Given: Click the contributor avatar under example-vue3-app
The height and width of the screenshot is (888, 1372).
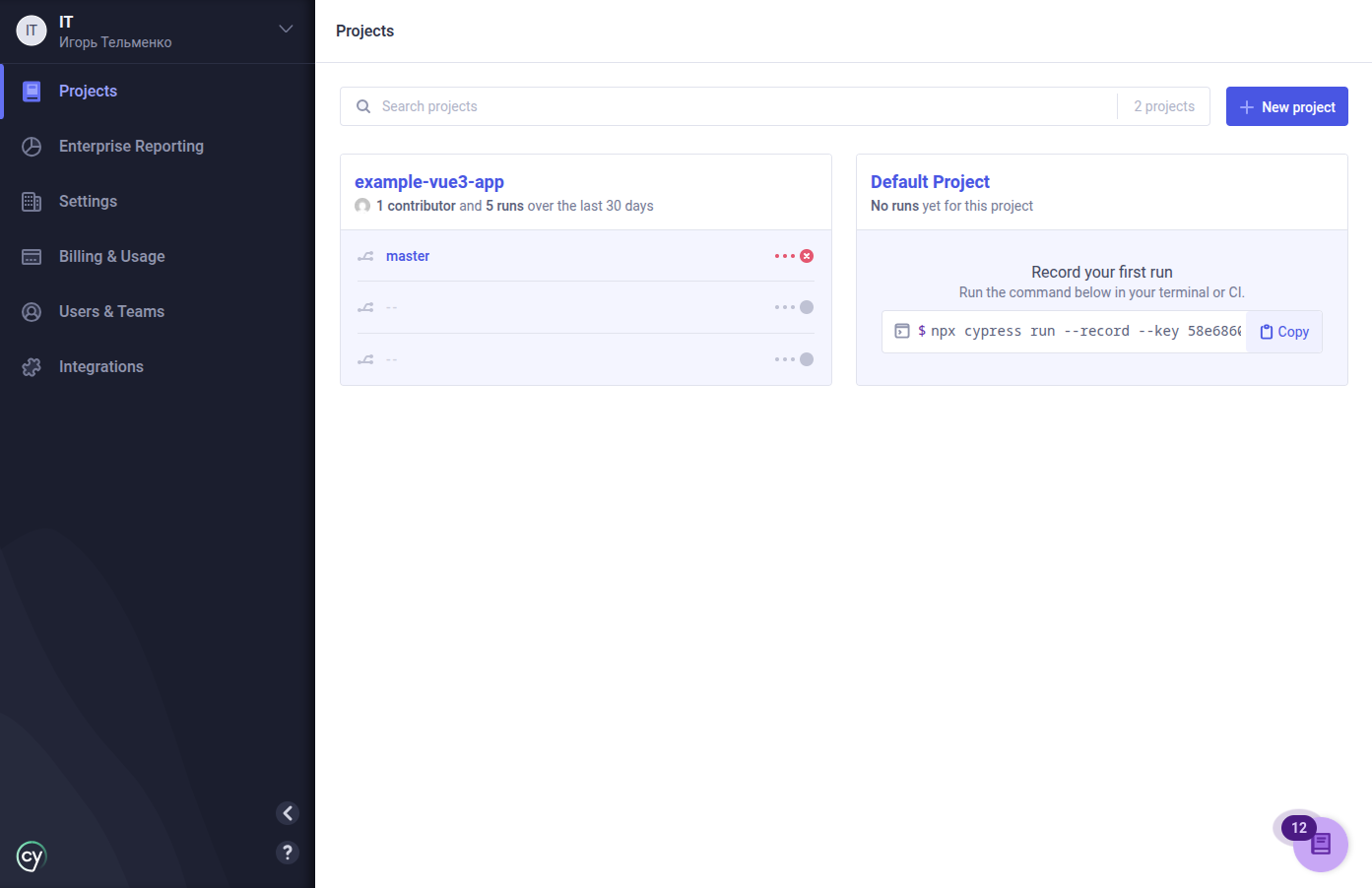Looking at the screenshot, I should [362, 206].
